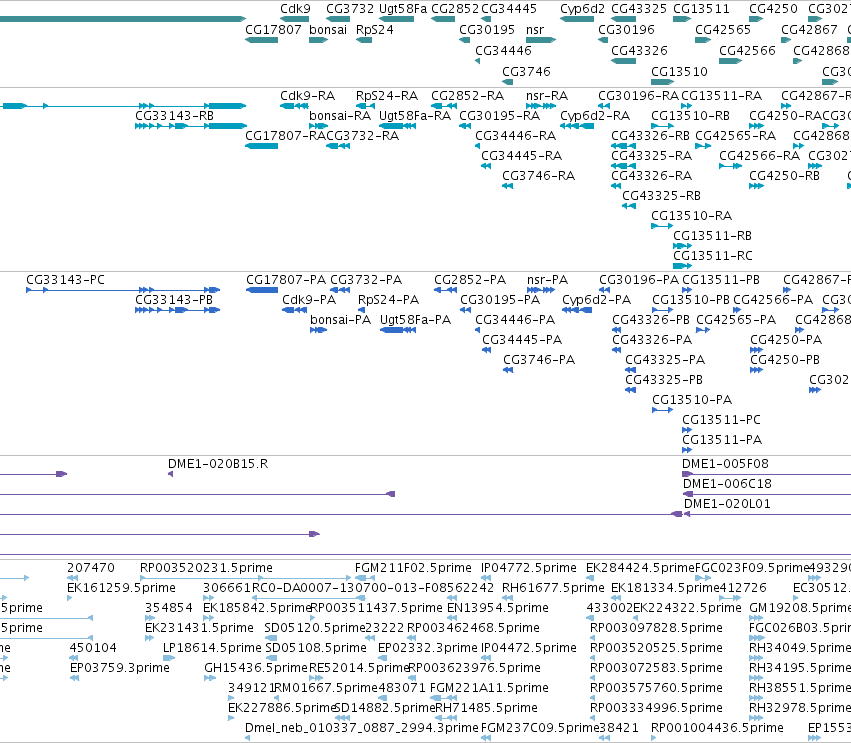This screenshot has height=743, width=851.
Task: Click the bonsai-PA protein label
Action: pyautogui.click(x=340, y=320)
